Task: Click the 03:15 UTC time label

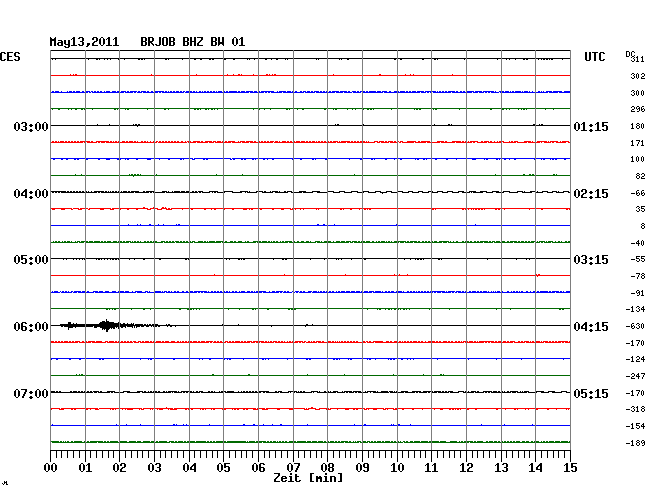Action: coord(591,260)
